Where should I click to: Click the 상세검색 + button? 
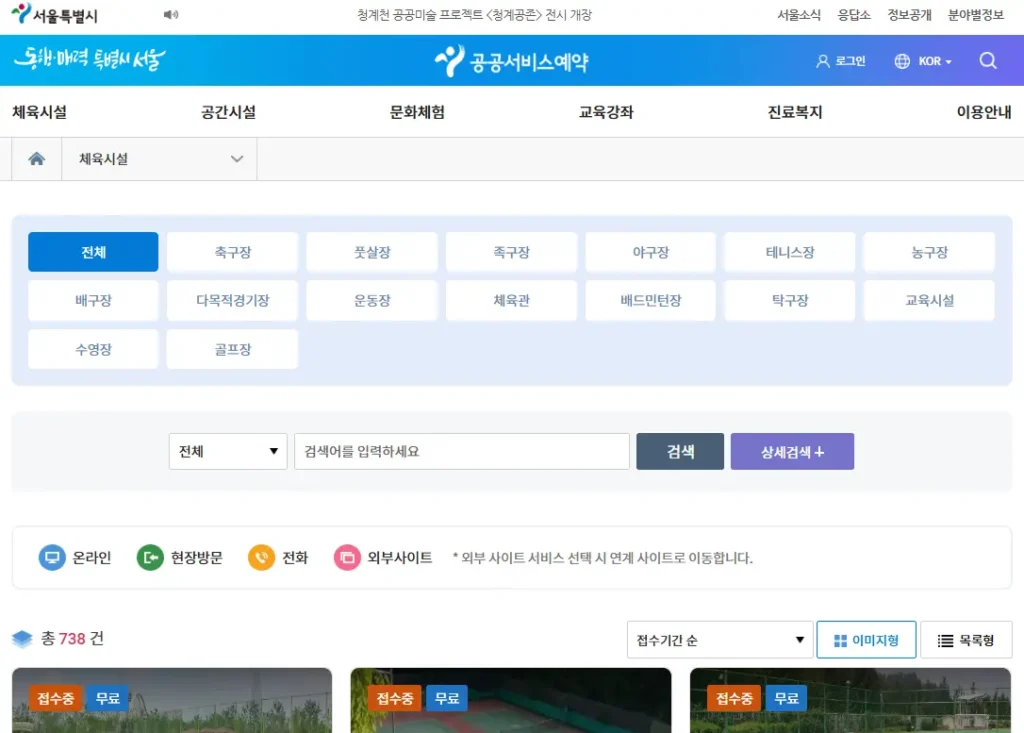(792, 451)
